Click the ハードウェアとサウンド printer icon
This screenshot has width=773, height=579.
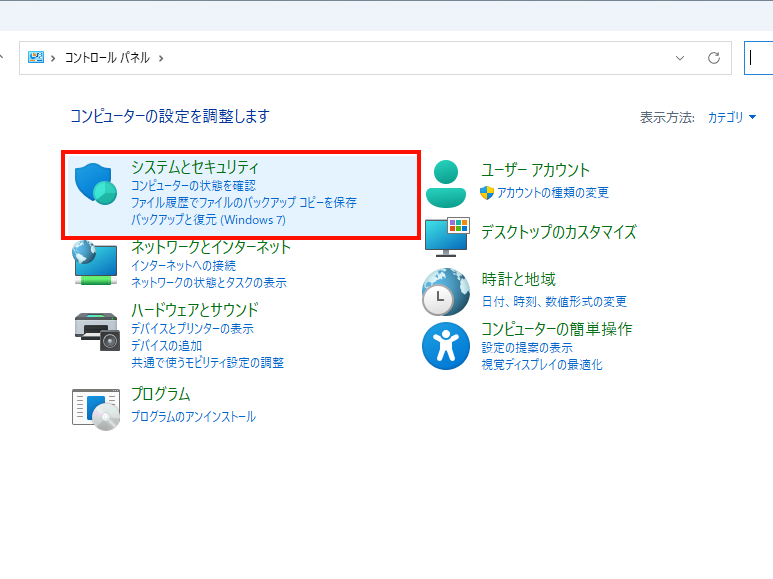pyautogui.click(x=97, y=331)
